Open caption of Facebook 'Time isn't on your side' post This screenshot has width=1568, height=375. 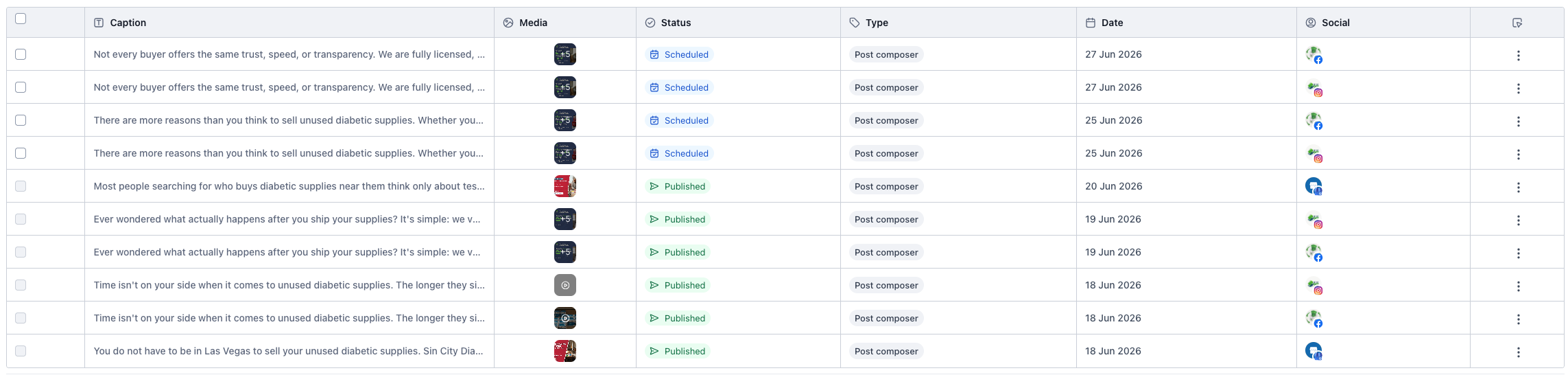(x=289, y=318)
